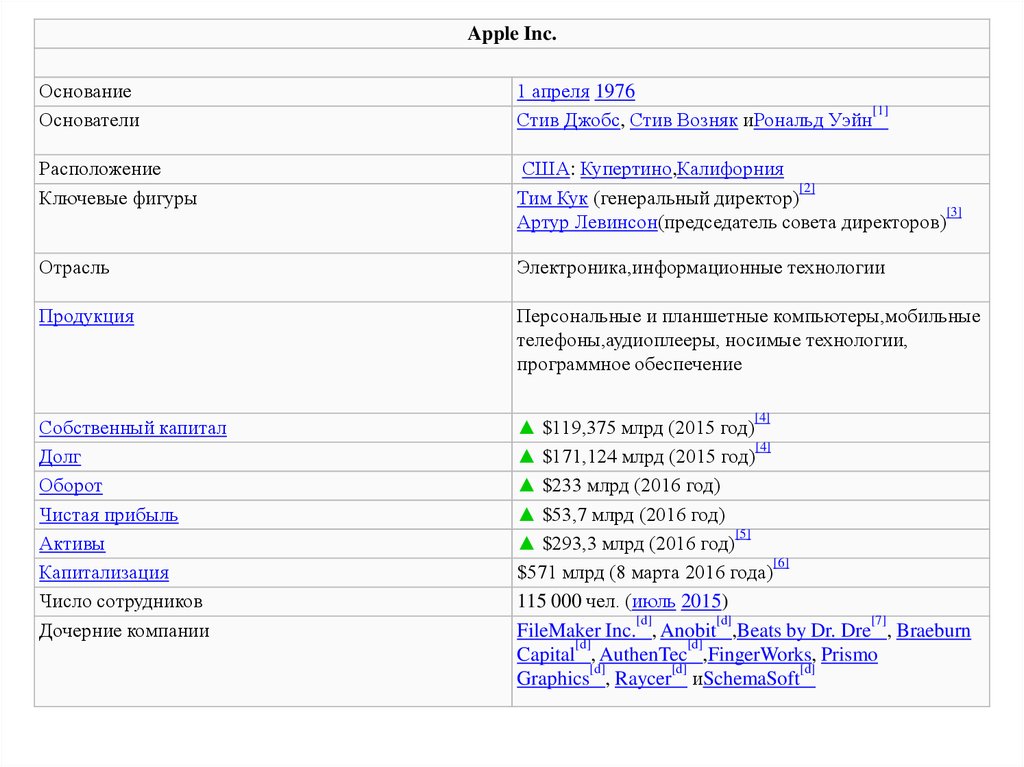
Task: Click the Артур Левинсон link
Action: [x=587, y=223]
